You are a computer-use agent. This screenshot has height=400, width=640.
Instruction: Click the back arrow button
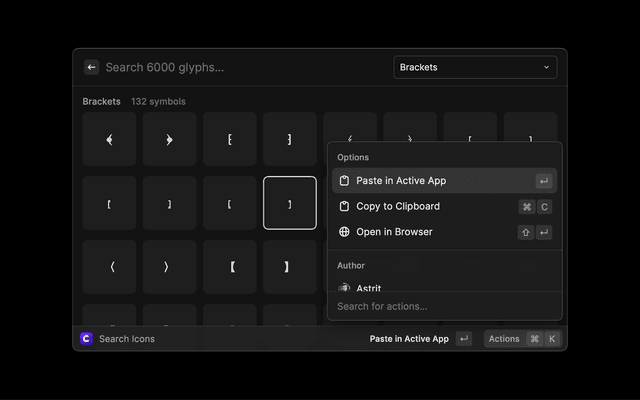tap(91, 67)
